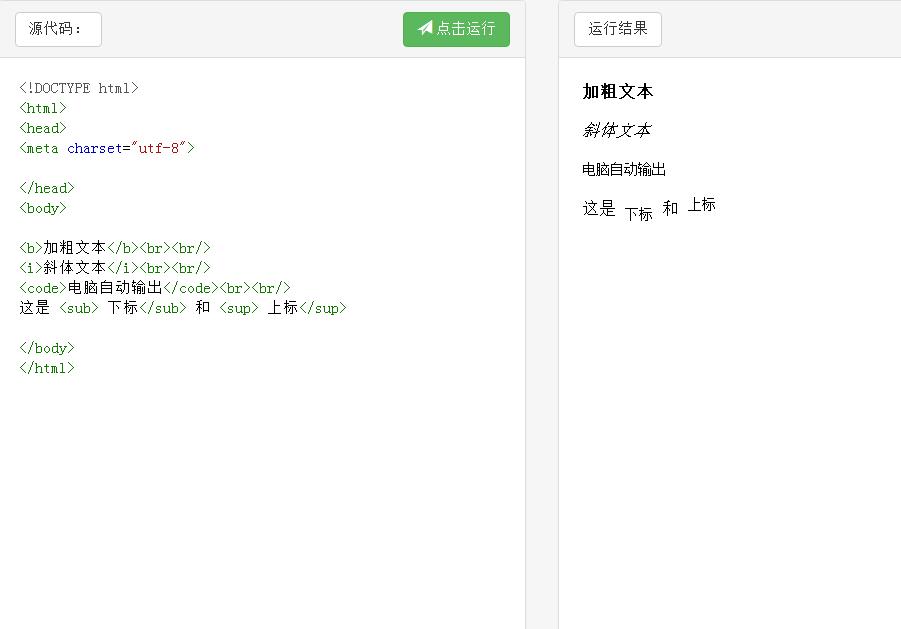The image size is (901, 629).
Task: Select the italic 斜体文本 output text
Action: pyautogui.click(x=616, y=130)
